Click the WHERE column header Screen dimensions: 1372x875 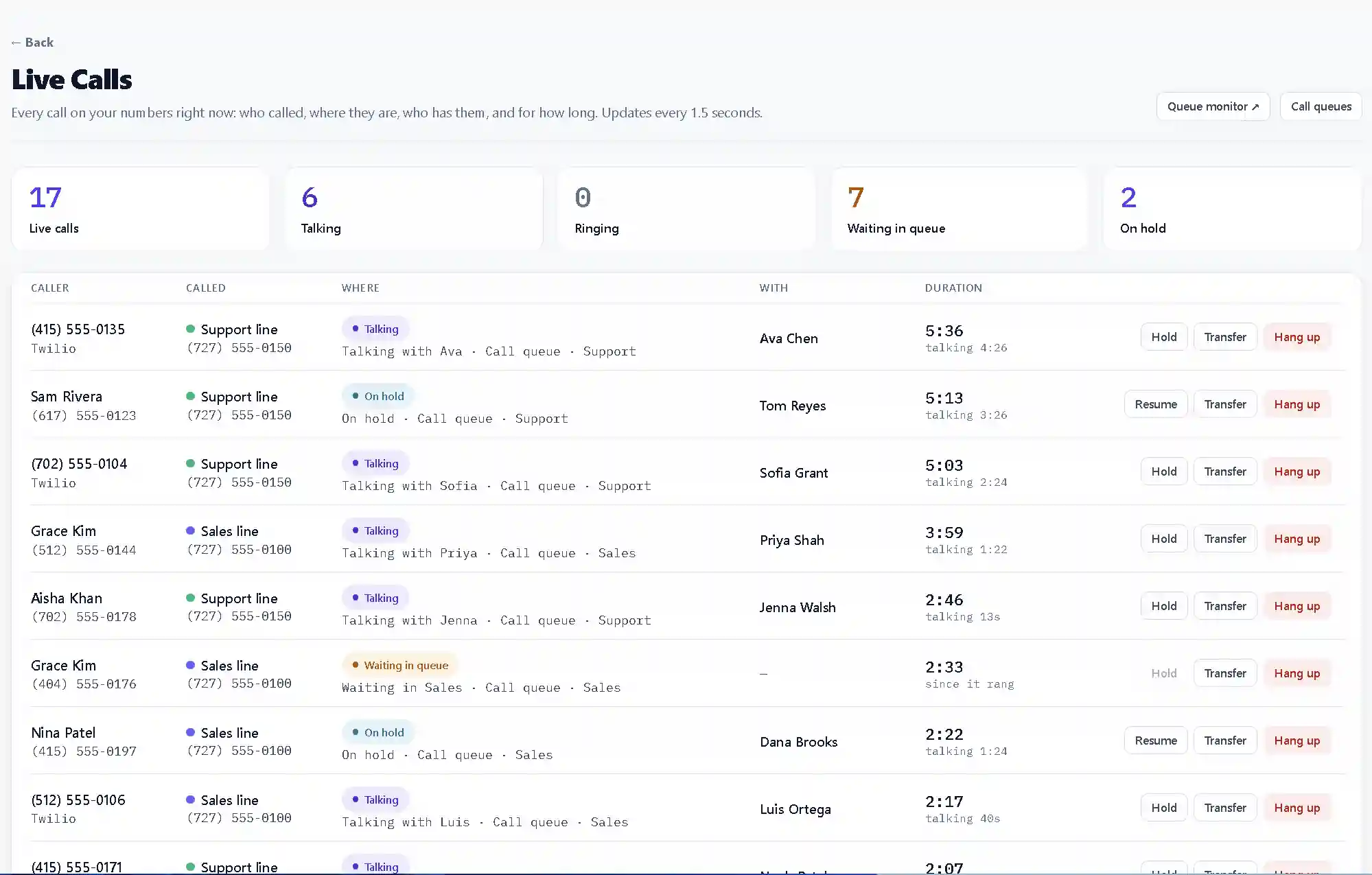[360, 288]
